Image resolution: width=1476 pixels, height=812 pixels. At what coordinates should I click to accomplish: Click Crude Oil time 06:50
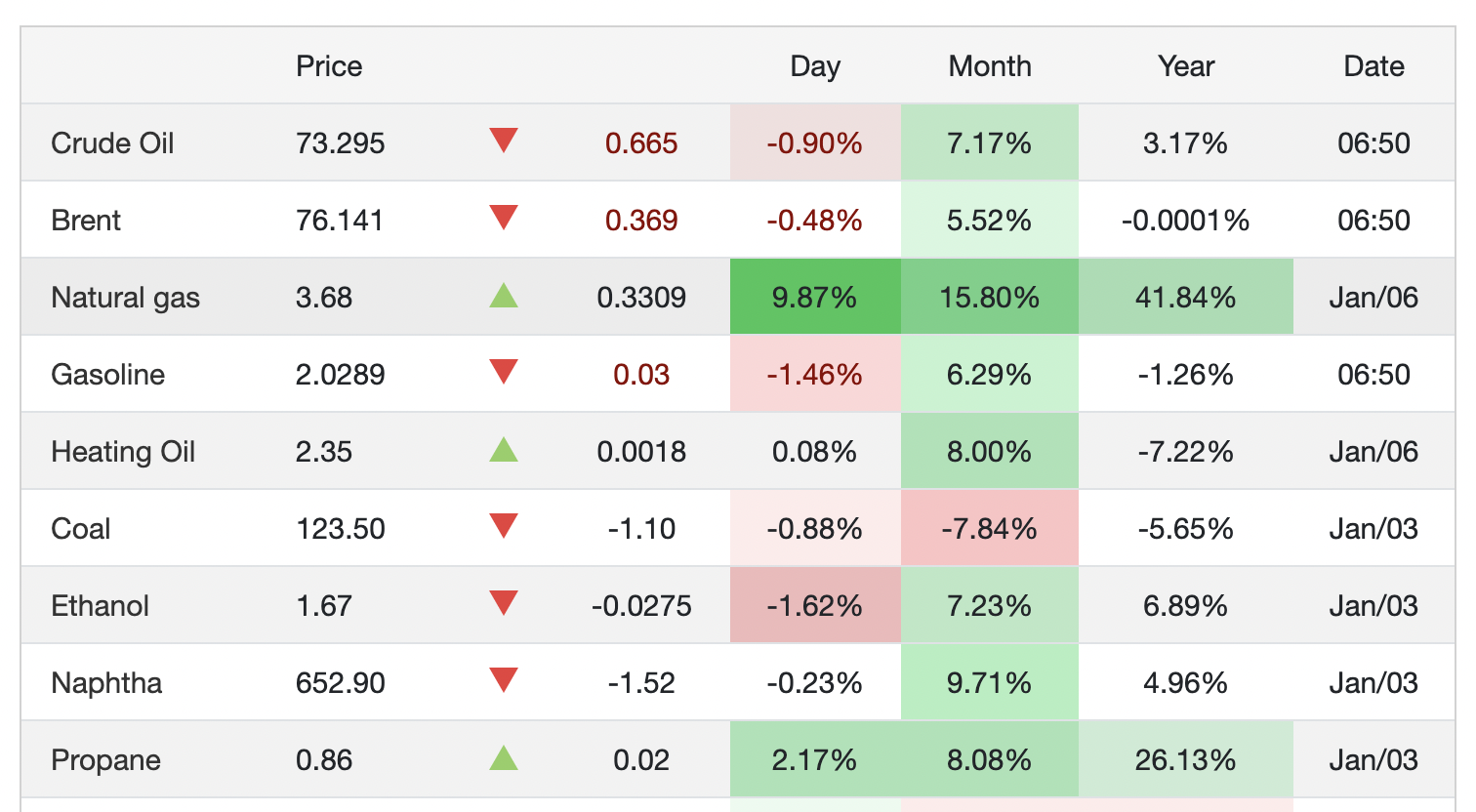coord(1373,143)
